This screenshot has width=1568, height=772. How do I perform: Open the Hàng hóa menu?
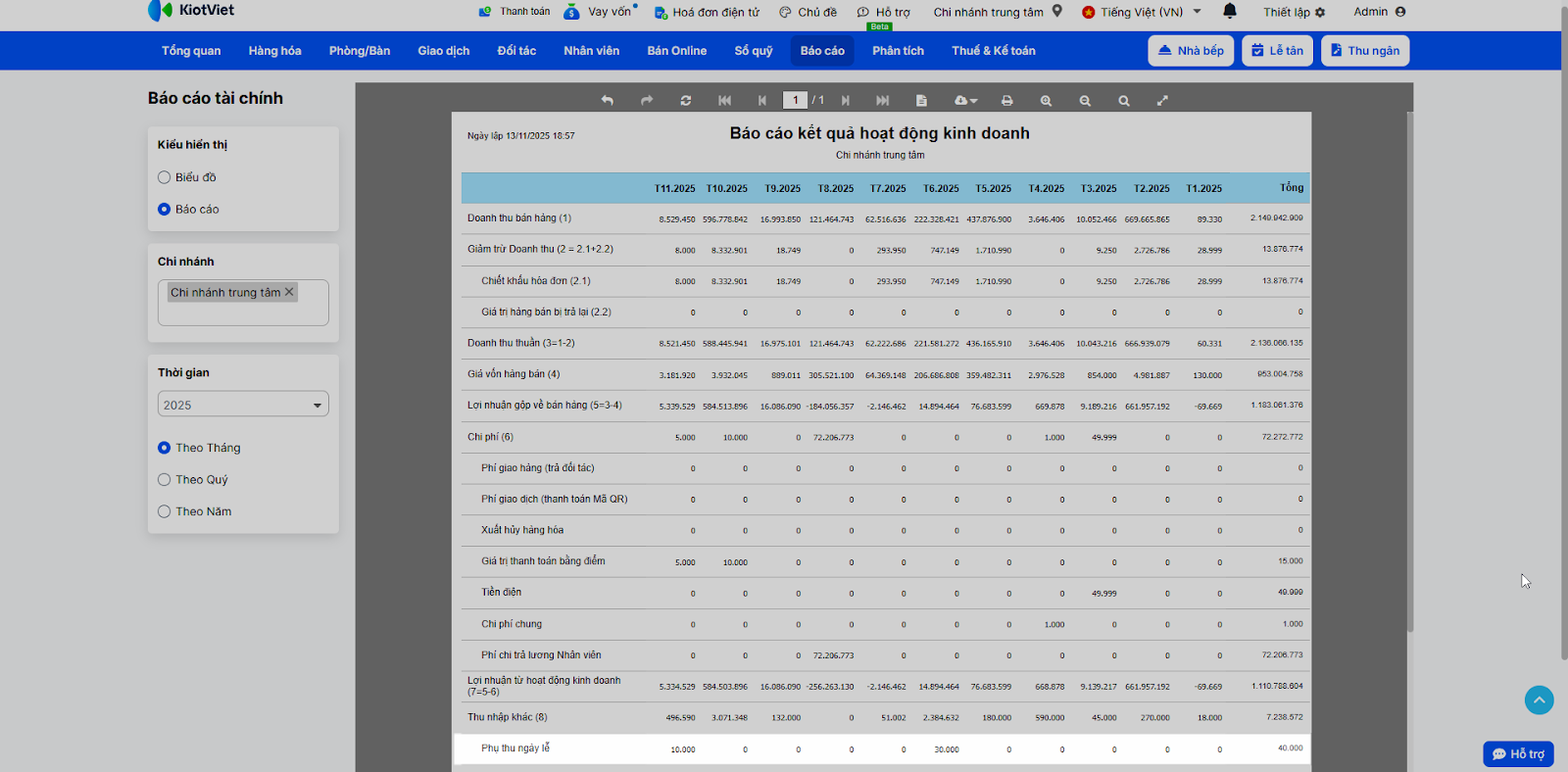tap(274, 51)
